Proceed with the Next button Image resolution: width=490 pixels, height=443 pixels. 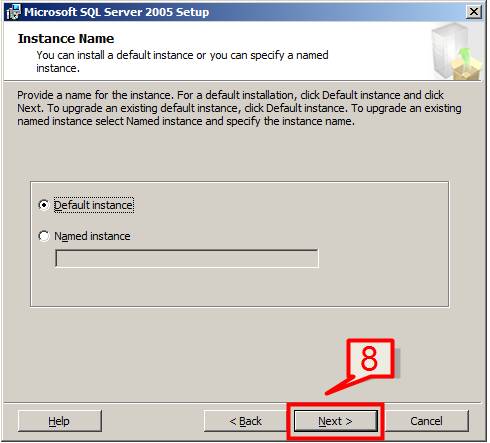click(335, 421)
